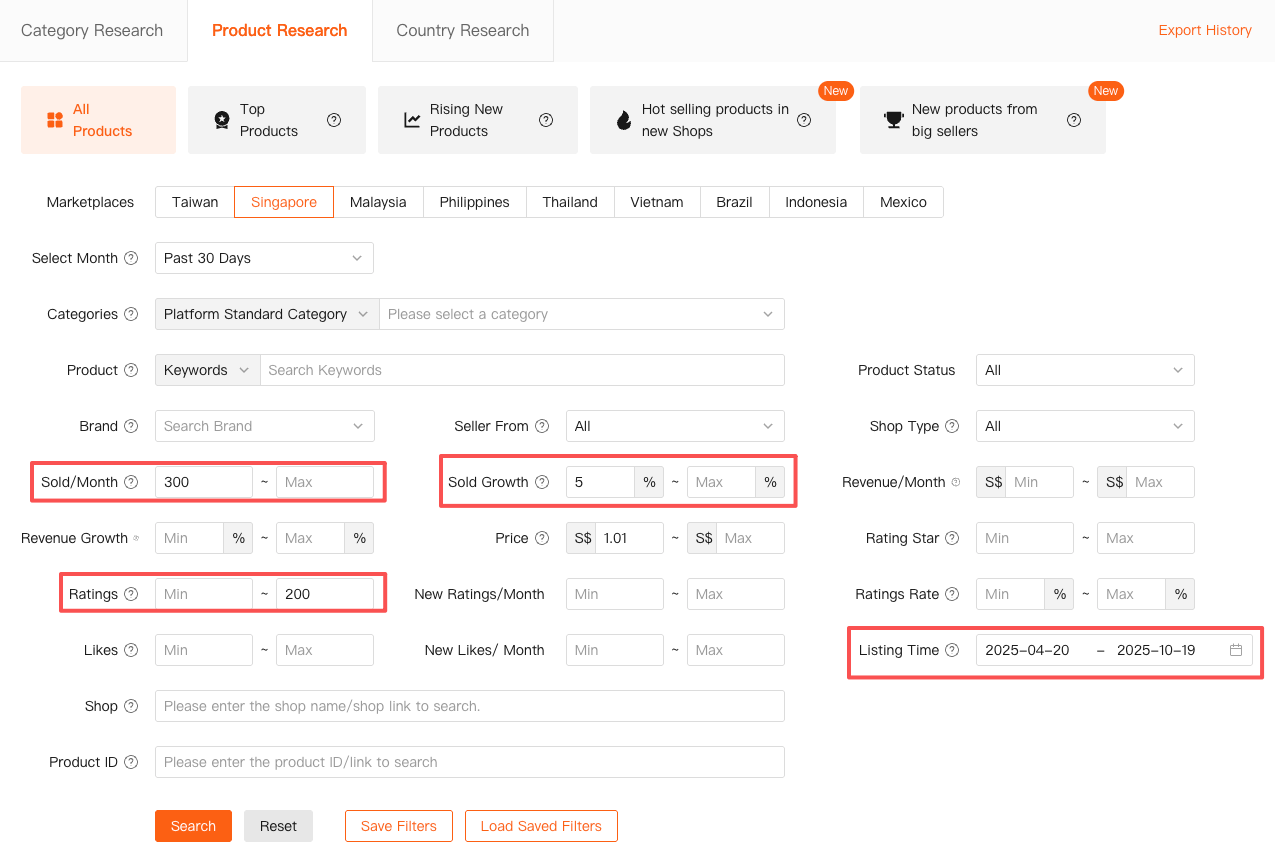1275x850 pixels.
Task: Click the help icon beside Sold/Month label
Action: pos(131,482)
